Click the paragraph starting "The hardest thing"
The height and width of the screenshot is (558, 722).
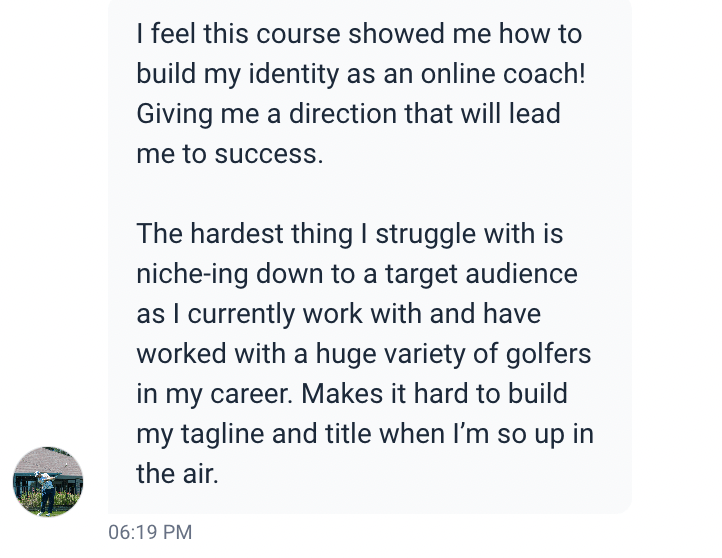365,354
